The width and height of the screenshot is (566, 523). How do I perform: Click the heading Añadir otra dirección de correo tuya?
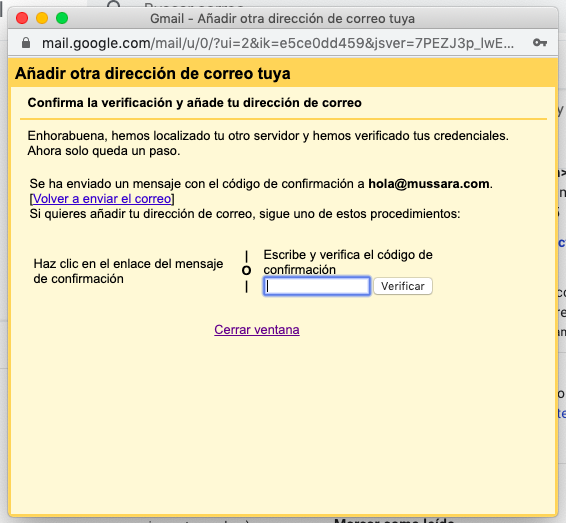153,74
